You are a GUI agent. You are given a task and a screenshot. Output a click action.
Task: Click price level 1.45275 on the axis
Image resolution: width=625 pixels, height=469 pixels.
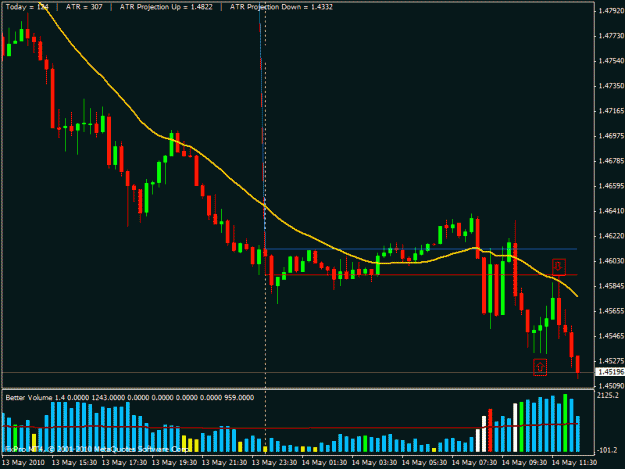click(611, 361)
